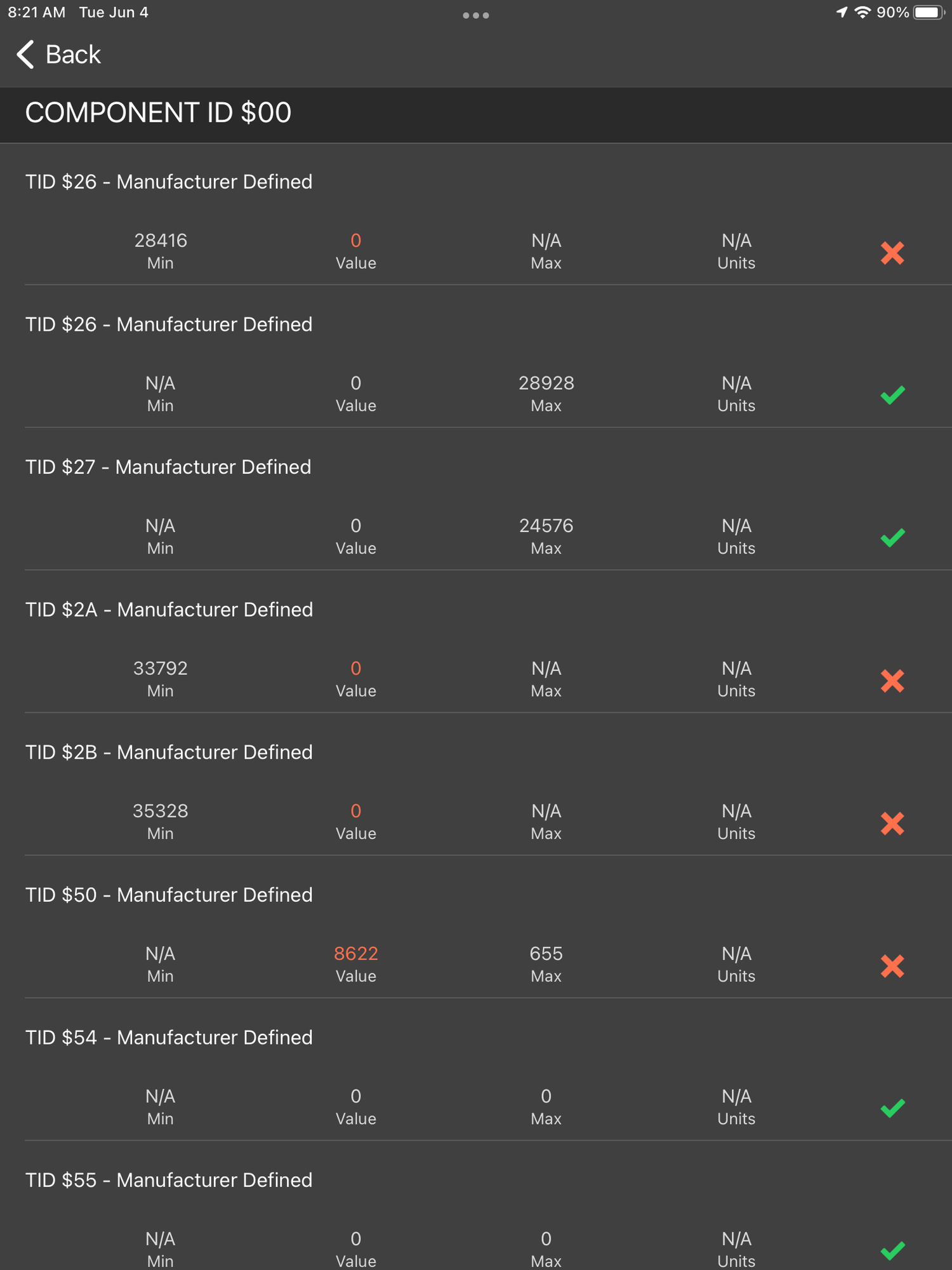The image size is (952, 1270).
Task: Tap the red X on the TID $50 row
Action: point(892,966)
